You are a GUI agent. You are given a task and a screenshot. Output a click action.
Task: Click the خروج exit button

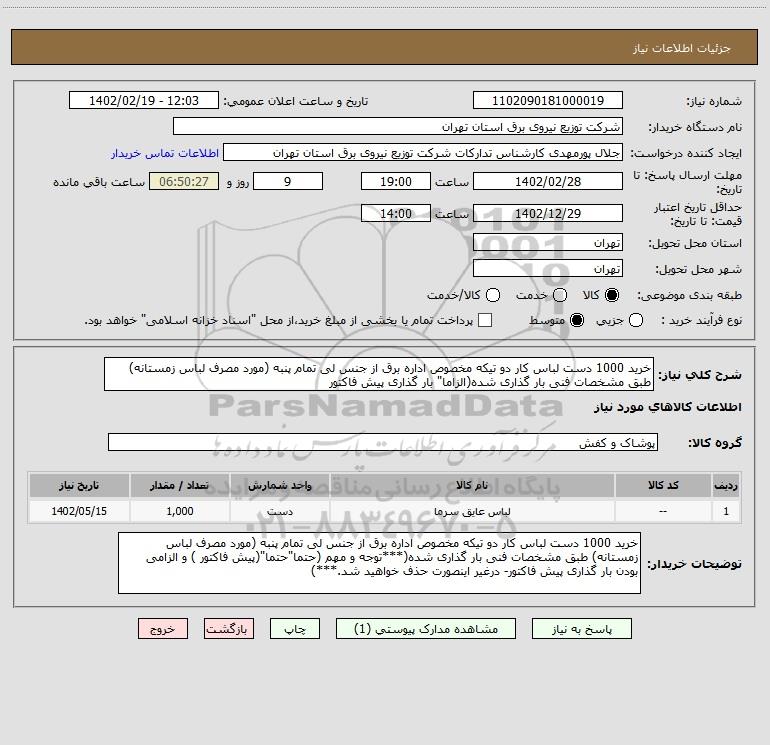click(x=163, y=629)
